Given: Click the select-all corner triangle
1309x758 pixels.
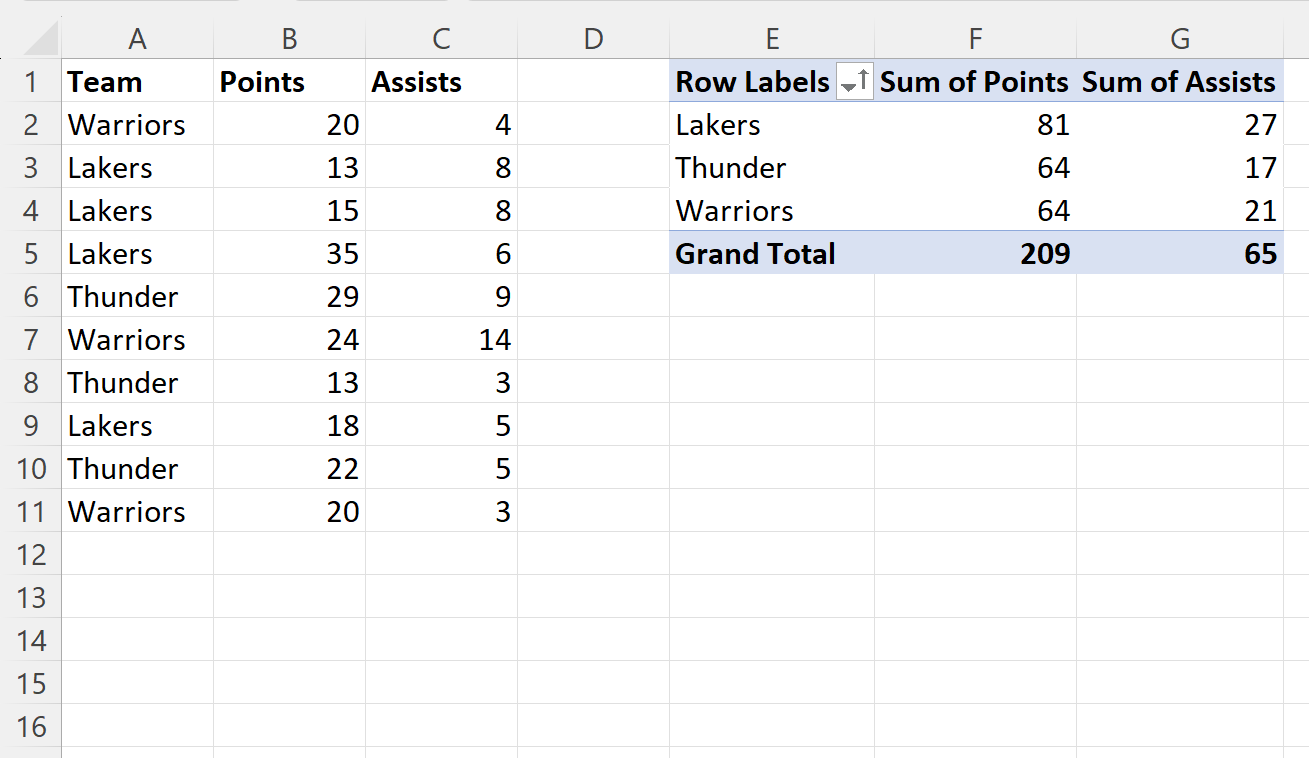Looking at the screenshot, I should pyautogui.click(x=40, y=39).
